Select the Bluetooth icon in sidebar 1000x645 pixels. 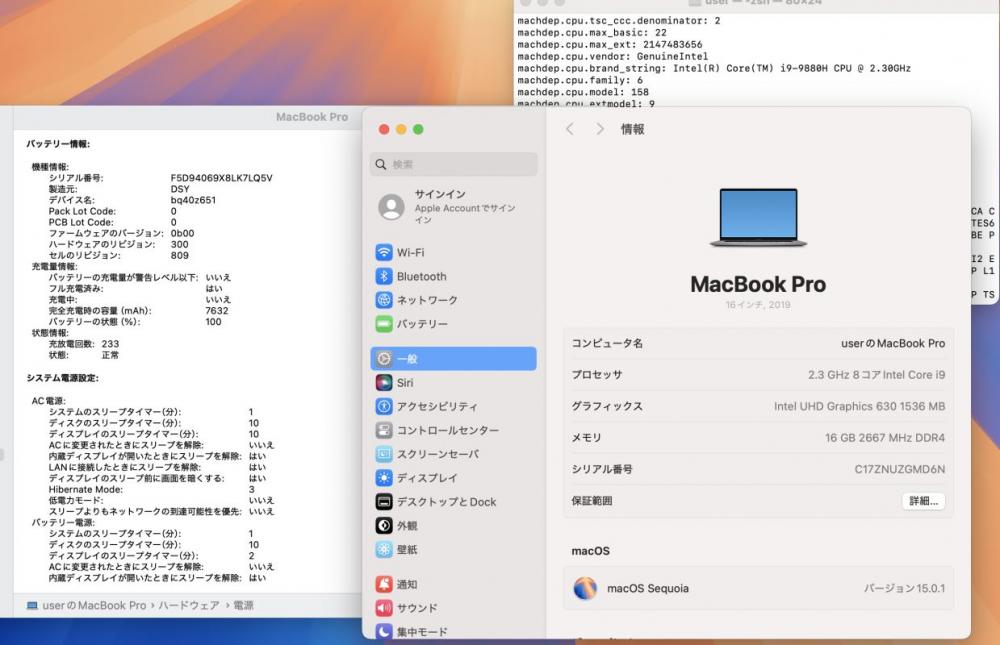coord(384,276)
